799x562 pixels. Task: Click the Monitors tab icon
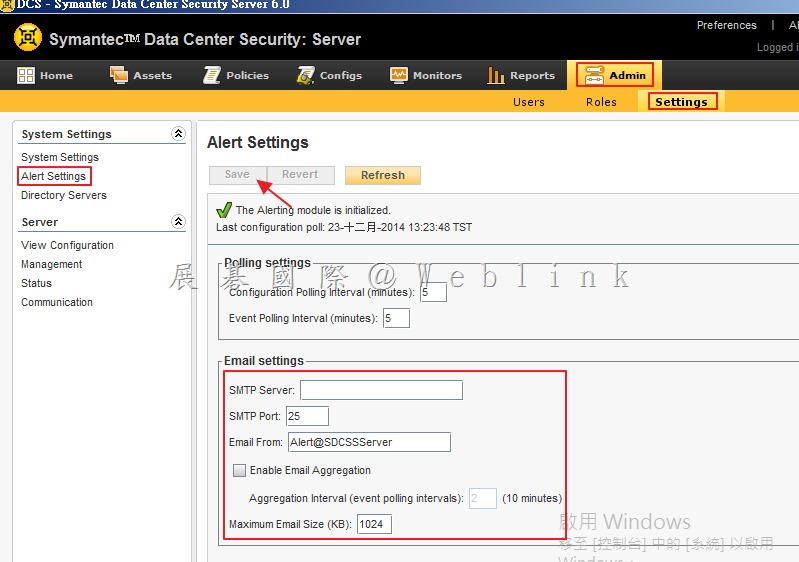[x=399, y=75]
